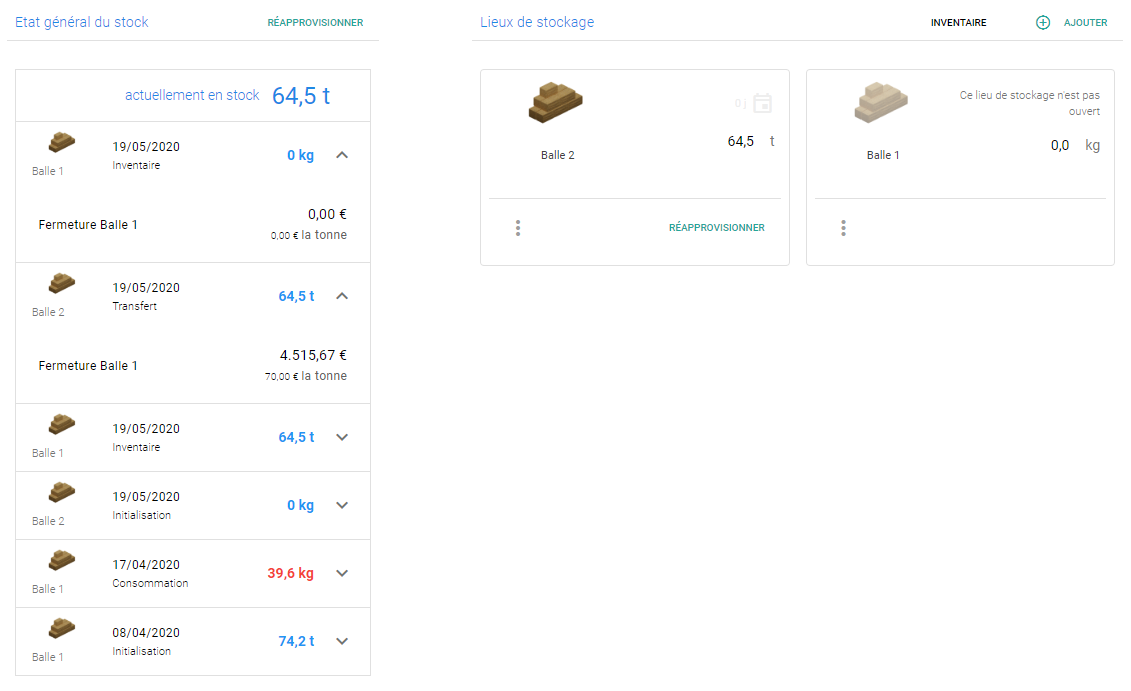Screen dimensions: 1131x691
Task: Click RÉAPPROVISIONNER in the Etat général du stock header
Action: point(315,22)
